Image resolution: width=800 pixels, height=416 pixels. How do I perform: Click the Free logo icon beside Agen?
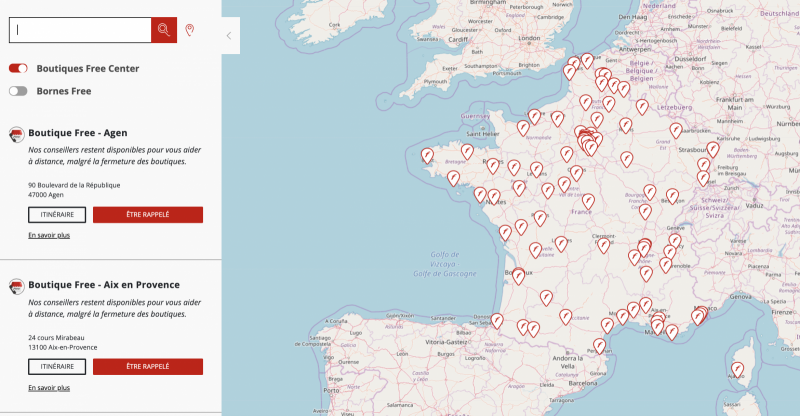point(16,134)
